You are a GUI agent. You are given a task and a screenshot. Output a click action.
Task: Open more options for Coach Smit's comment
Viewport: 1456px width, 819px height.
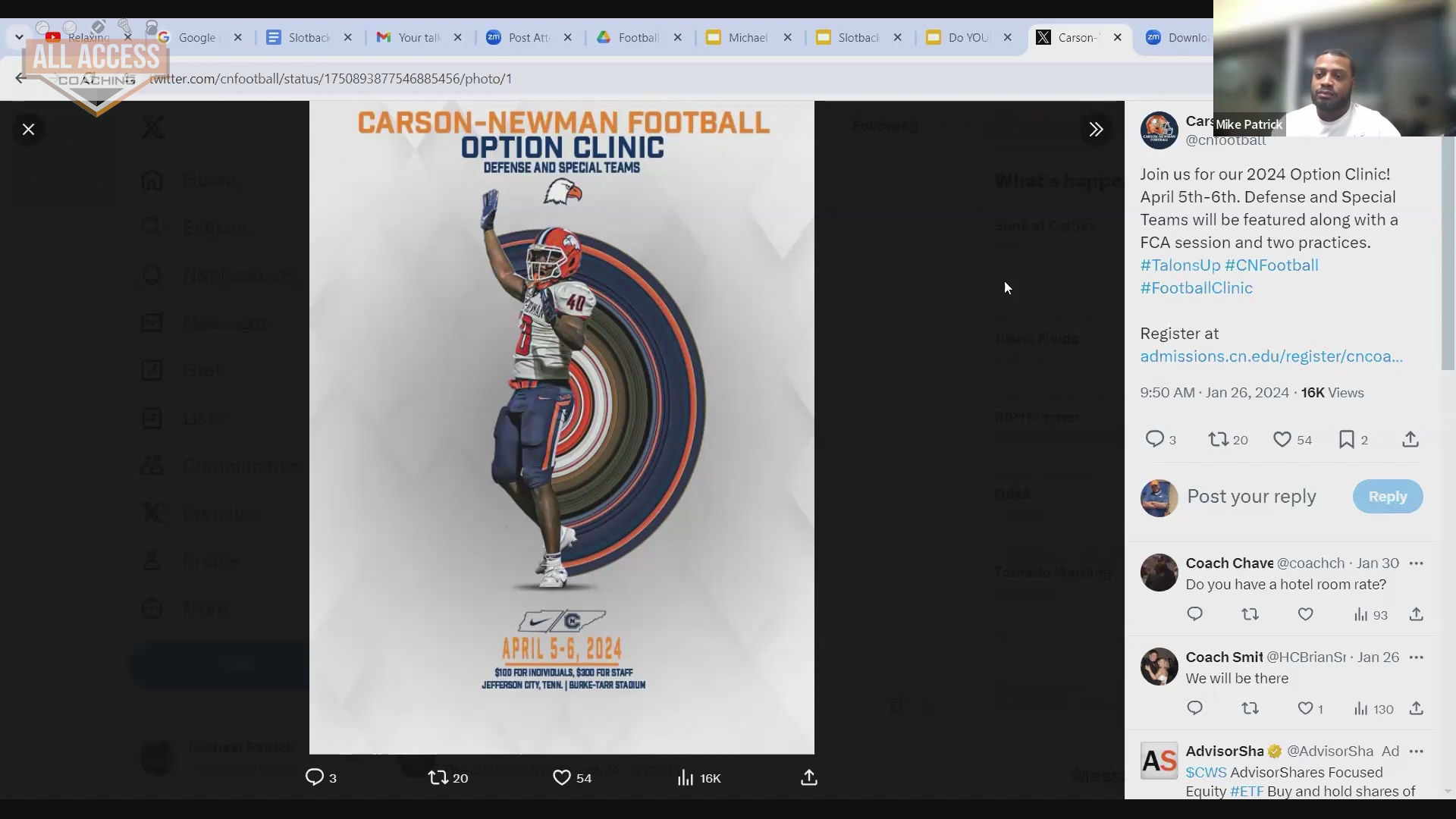1416,657
